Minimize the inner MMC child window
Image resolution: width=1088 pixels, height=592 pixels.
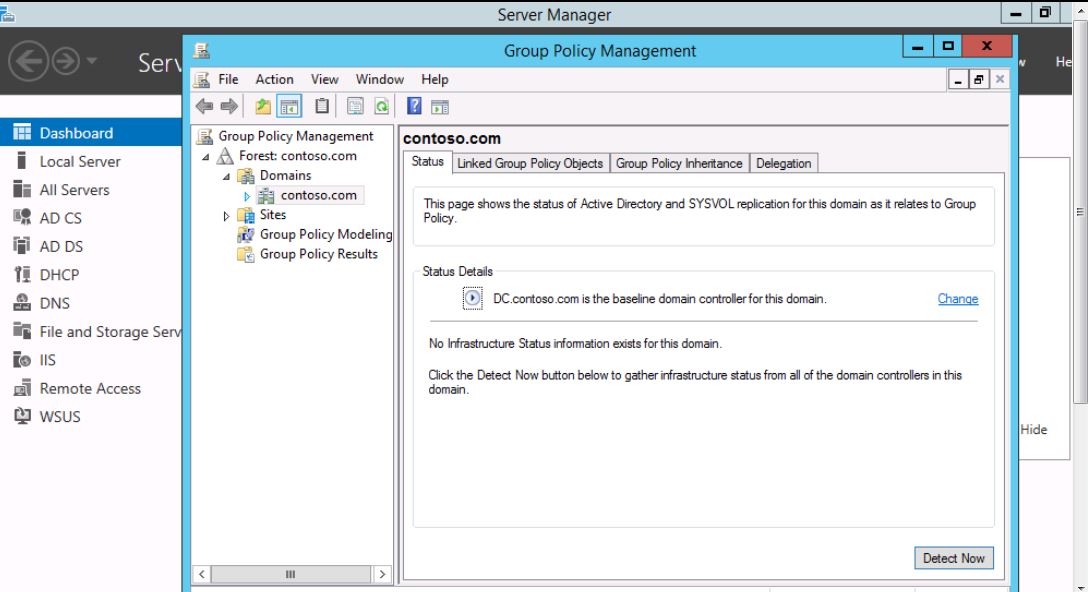(x=958, y=80)
